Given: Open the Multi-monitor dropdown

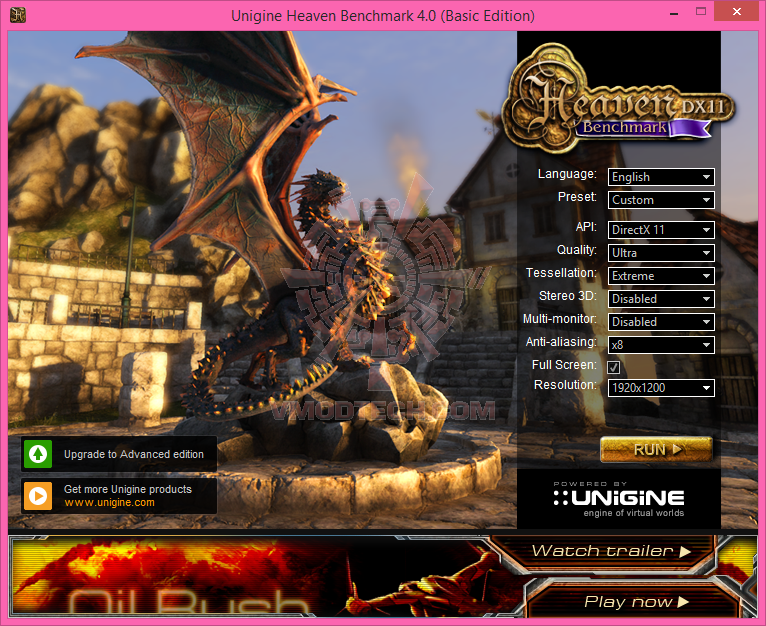Looking at the screenshot, I should pyautogui.click(x=661, y=322).
